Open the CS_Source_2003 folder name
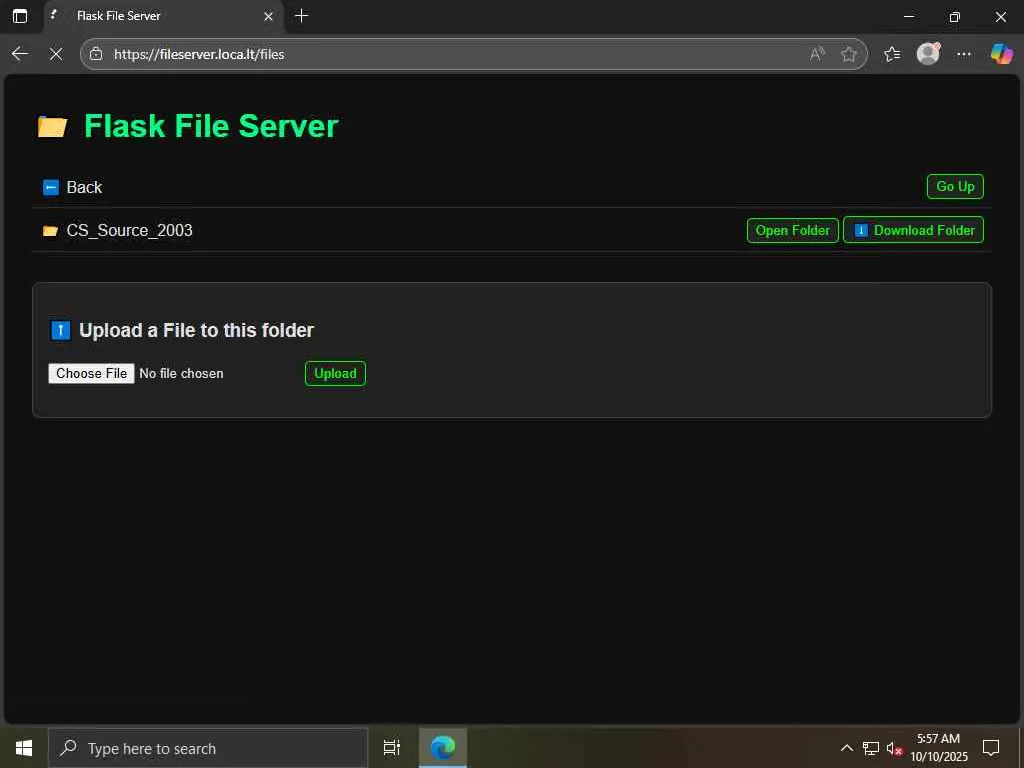1024x768 pixels. pos(129,231)
